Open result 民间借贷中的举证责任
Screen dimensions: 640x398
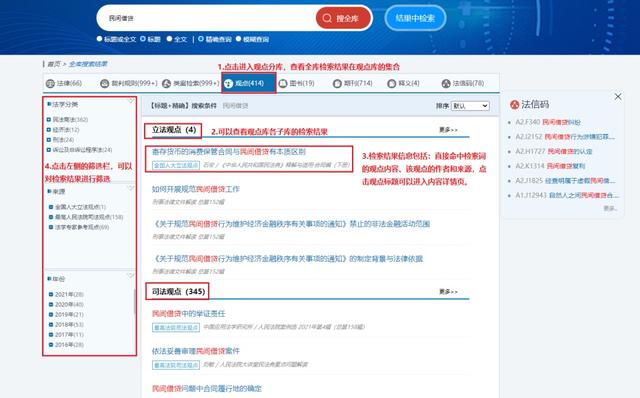pyautogui.click(x=189, y=314)
